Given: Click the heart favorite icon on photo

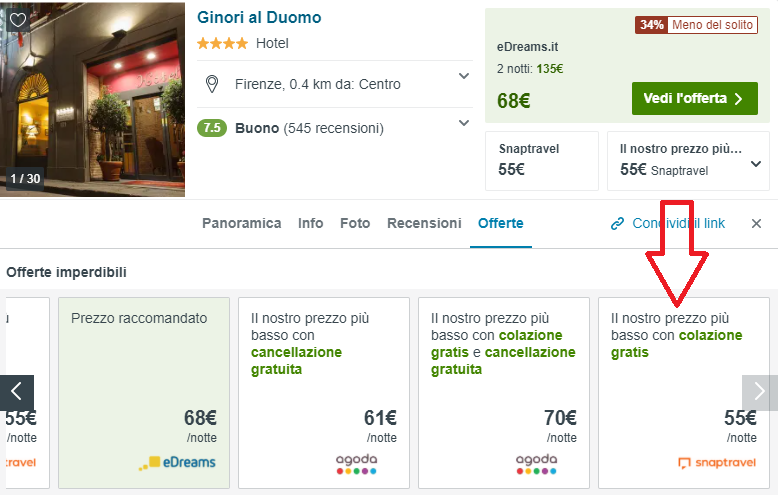Looking at the screenshot, I should click(x=17, y=19).
